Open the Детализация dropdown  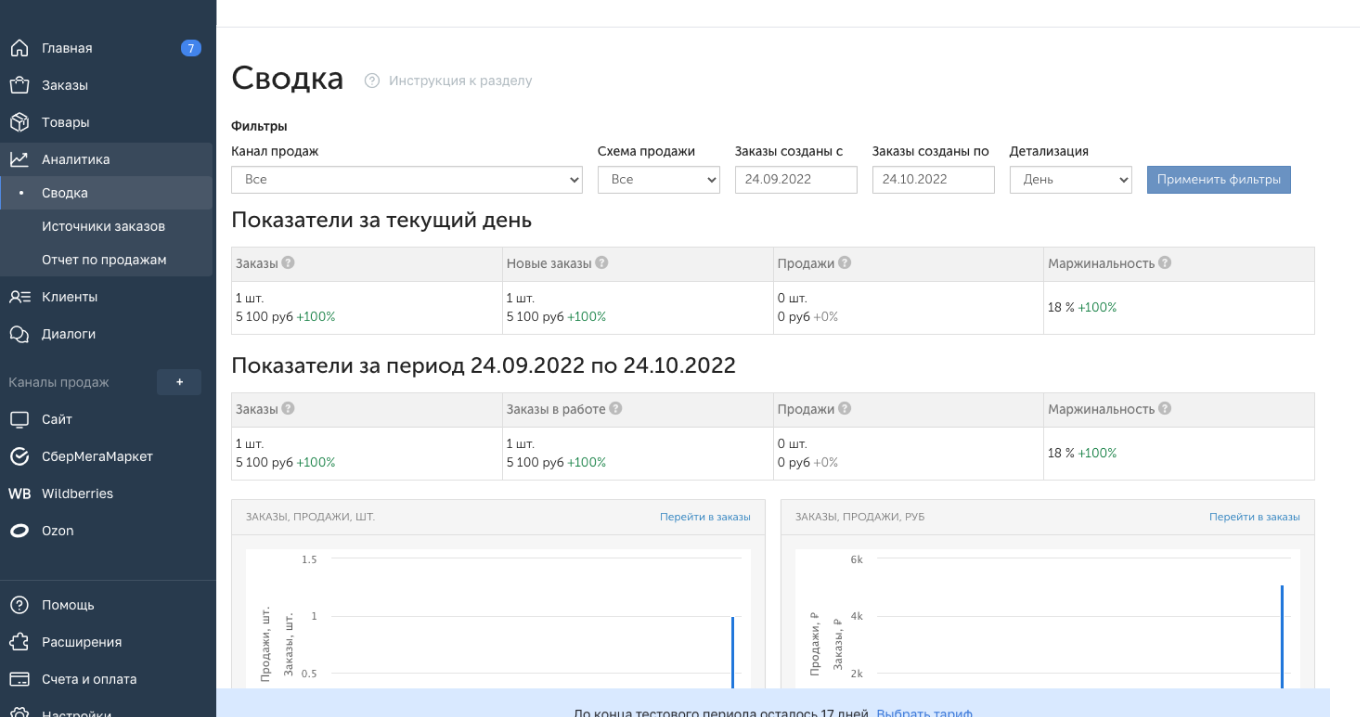tap(1070, 179)
